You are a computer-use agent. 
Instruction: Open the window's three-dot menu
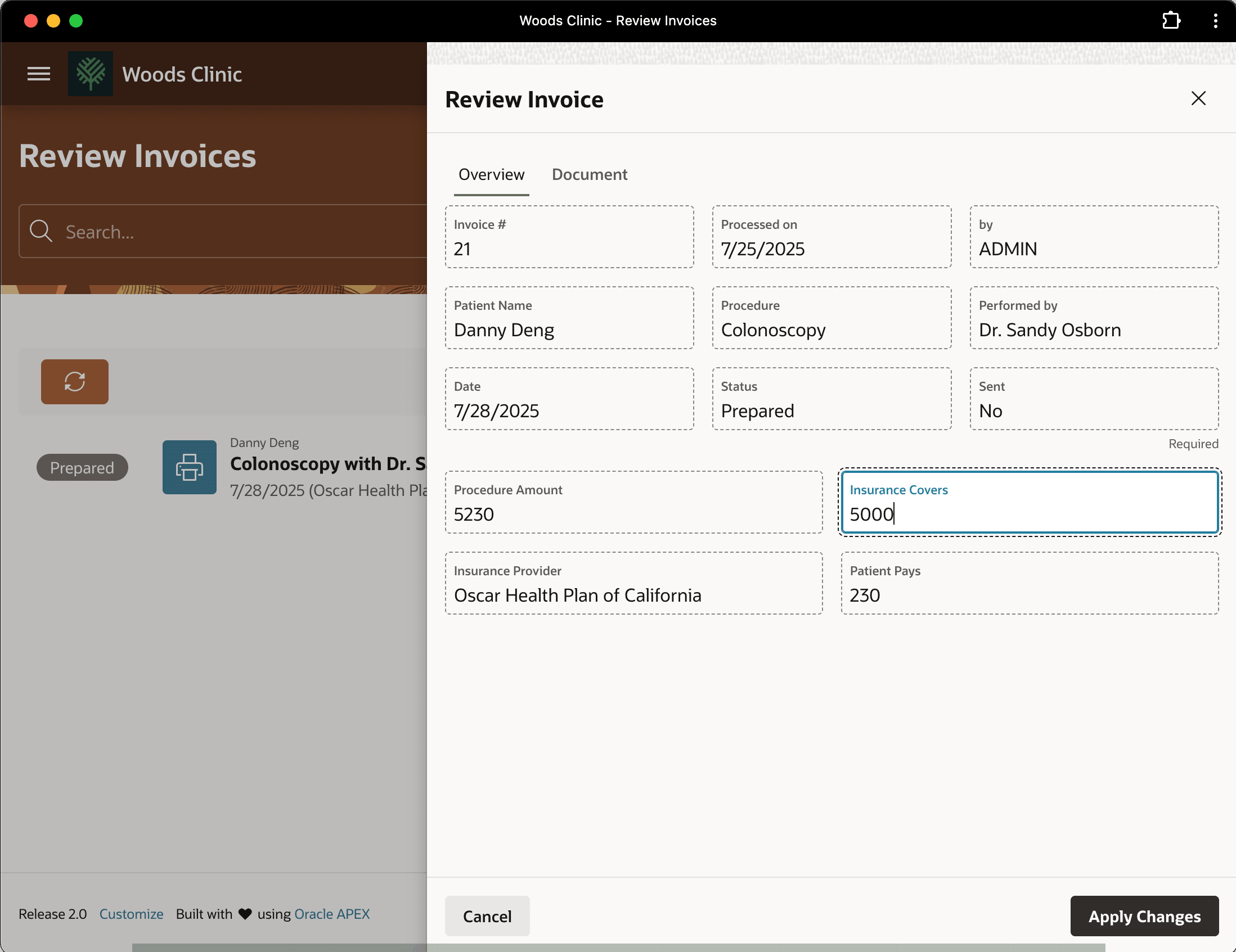(x=1215, y=21)
